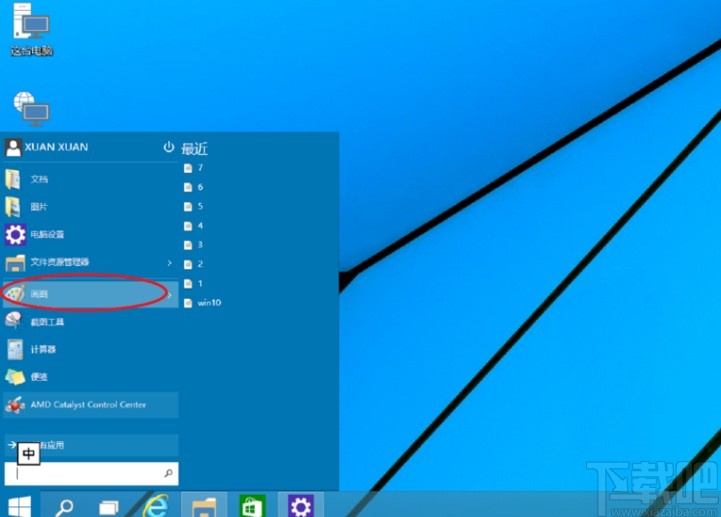Open recent file named 3
The image size is (721, 517).
pyautogui.click(x=194, y=245)
